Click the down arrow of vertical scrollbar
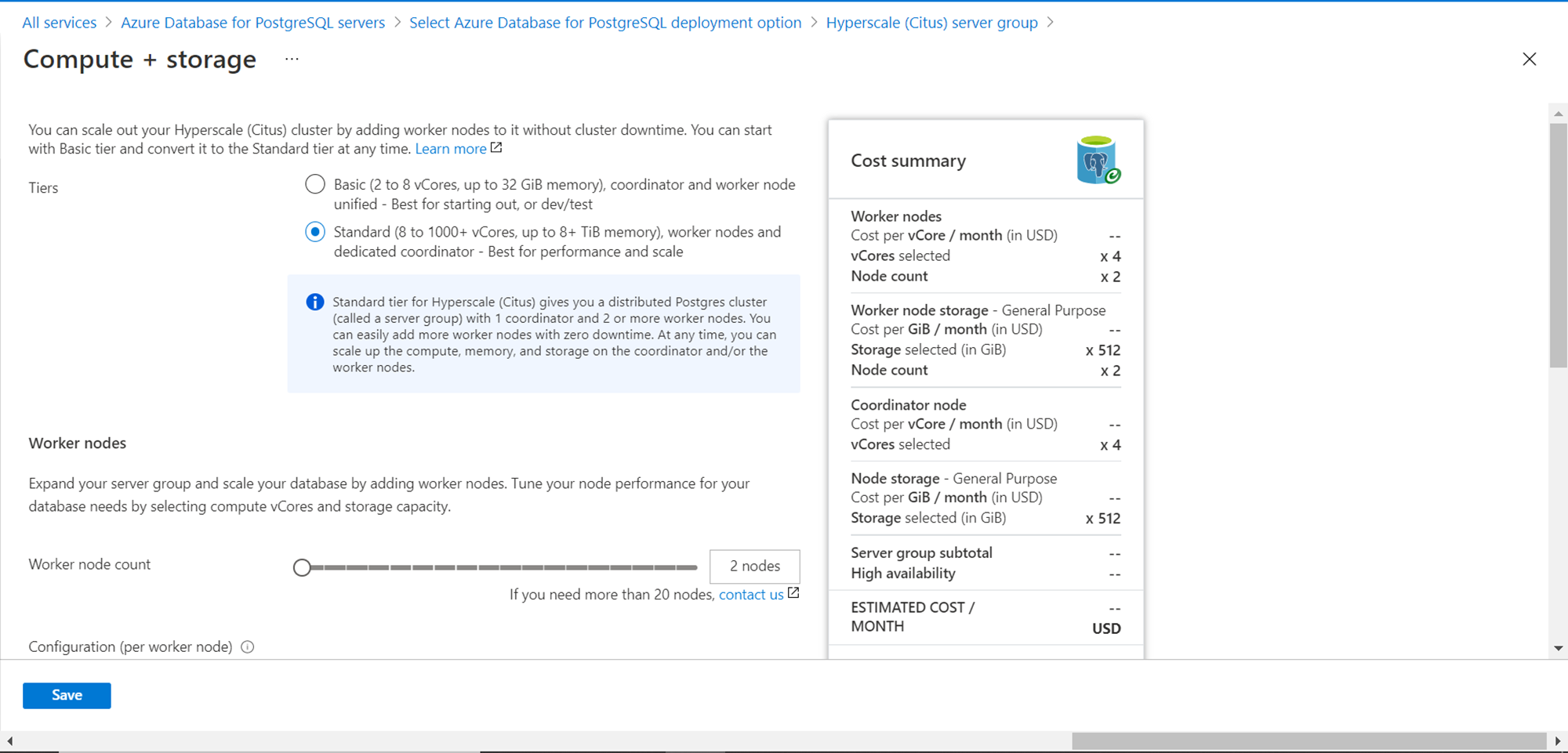Screen dimensions: 1568x753 point(1558,648)
